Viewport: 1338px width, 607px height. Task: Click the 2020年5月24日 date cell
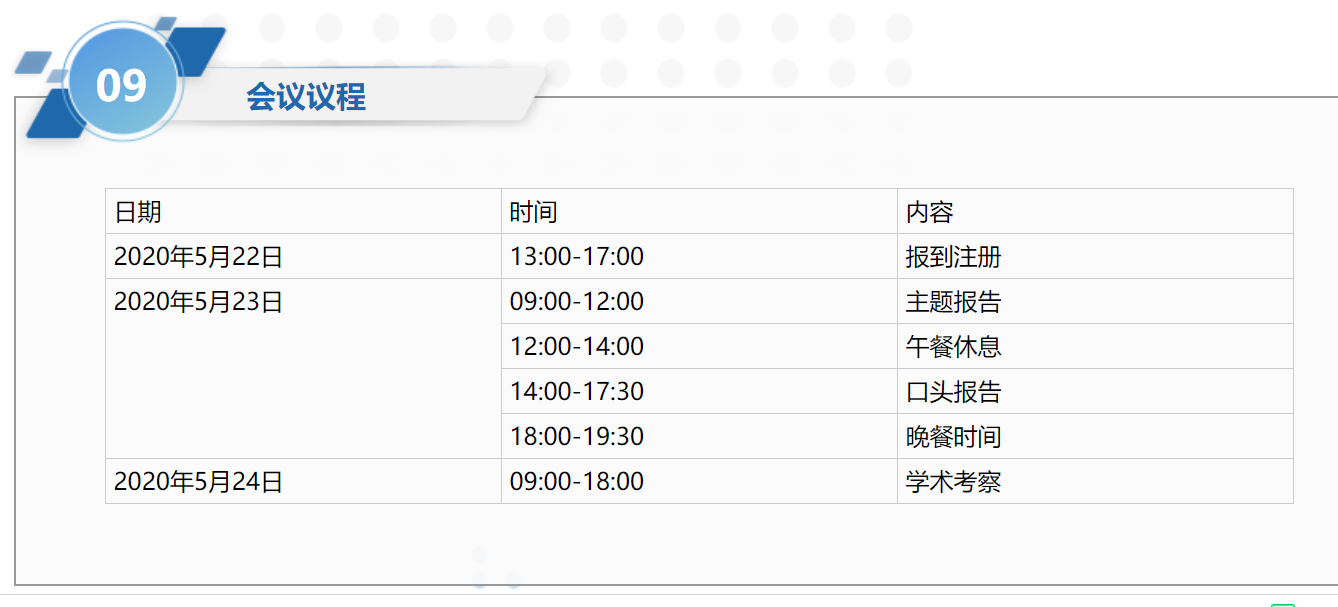303,481
